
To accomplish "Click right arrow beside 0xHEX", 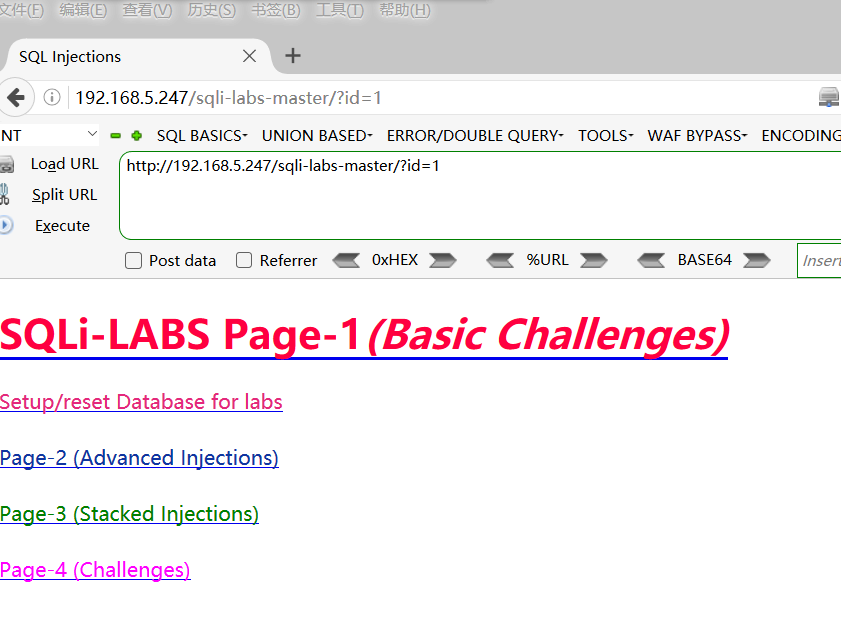I will (x=443, y=261).
